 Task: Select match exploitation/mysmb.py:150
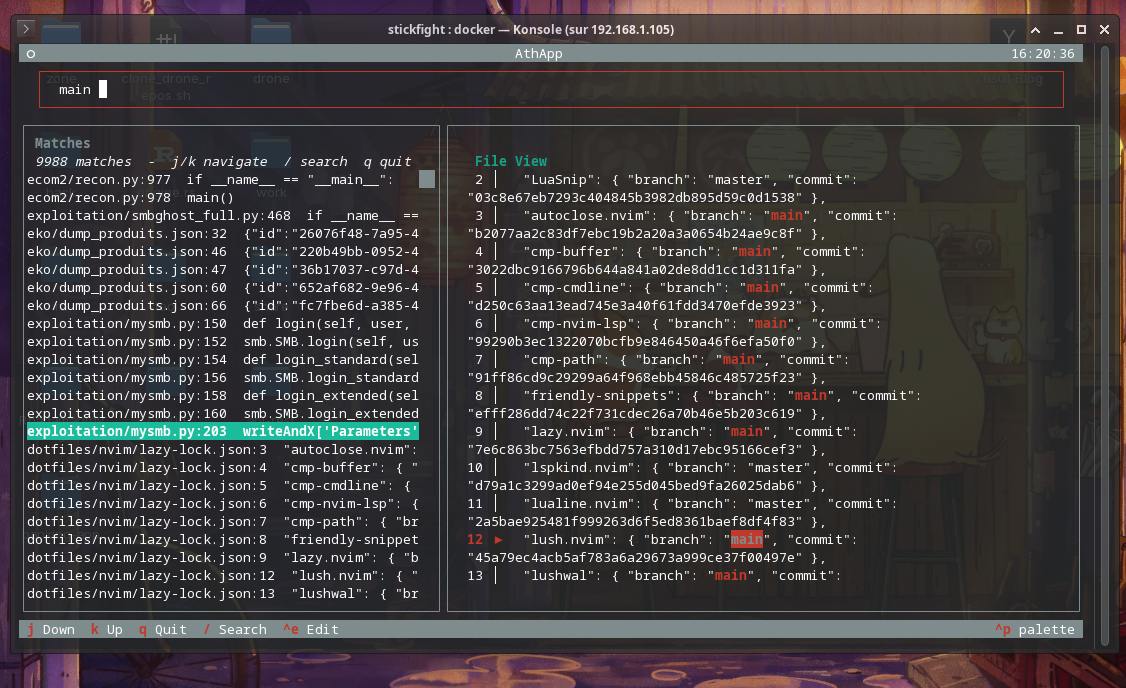coord(223,323)
